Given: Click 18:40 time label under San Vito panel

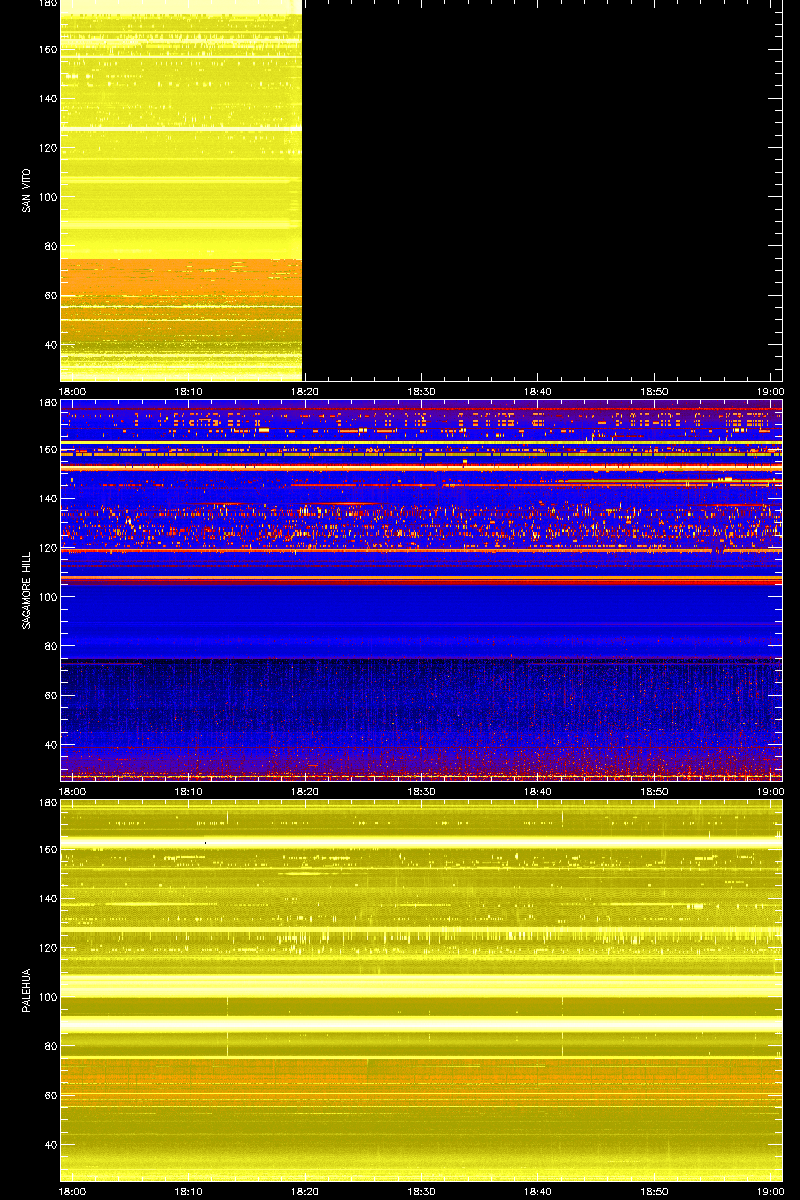Looking at the screenshot, I should pos(538,391).
